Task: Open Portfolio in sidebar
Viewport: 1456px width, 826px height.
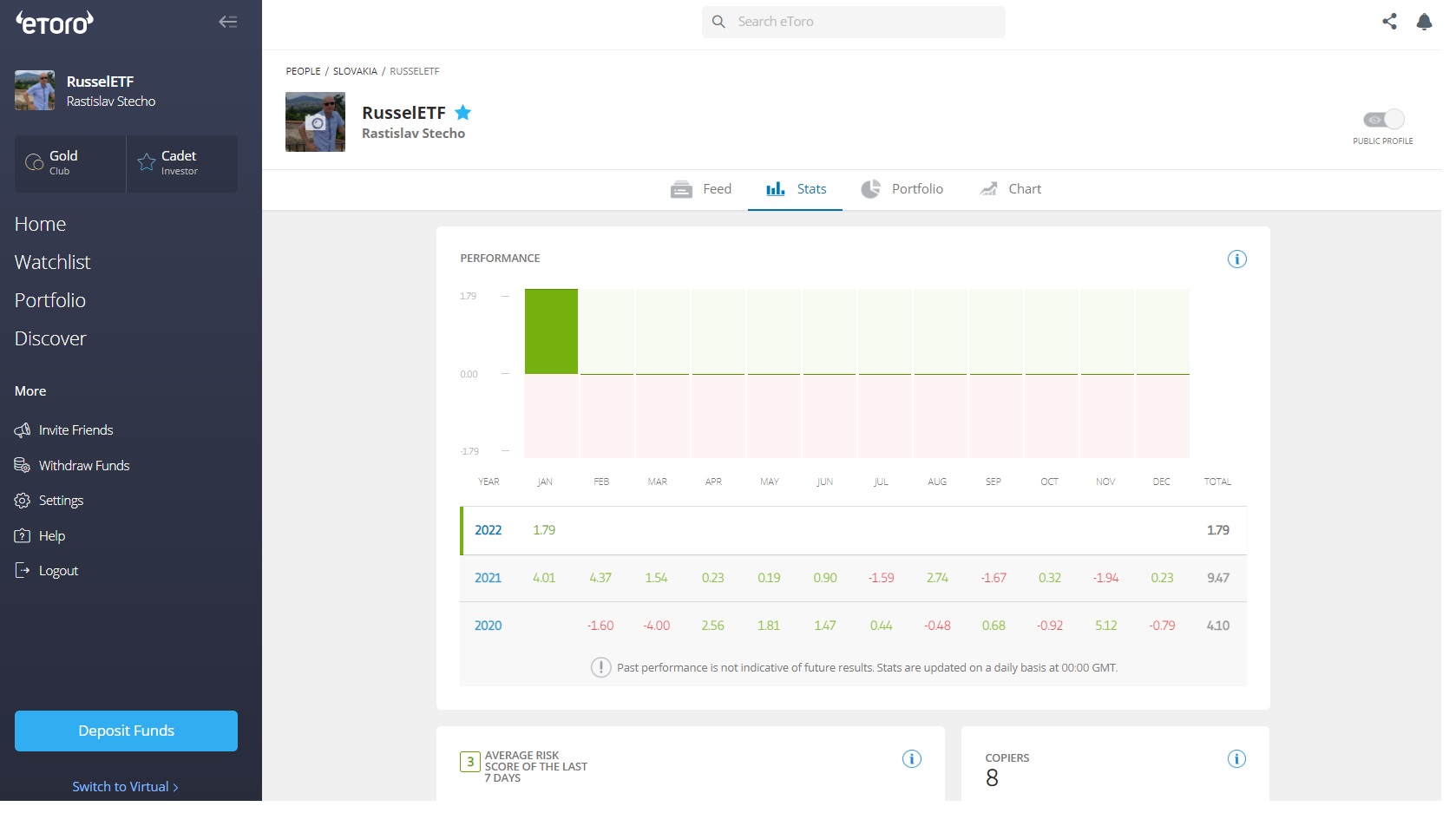Action: click(x=50, y=300)
